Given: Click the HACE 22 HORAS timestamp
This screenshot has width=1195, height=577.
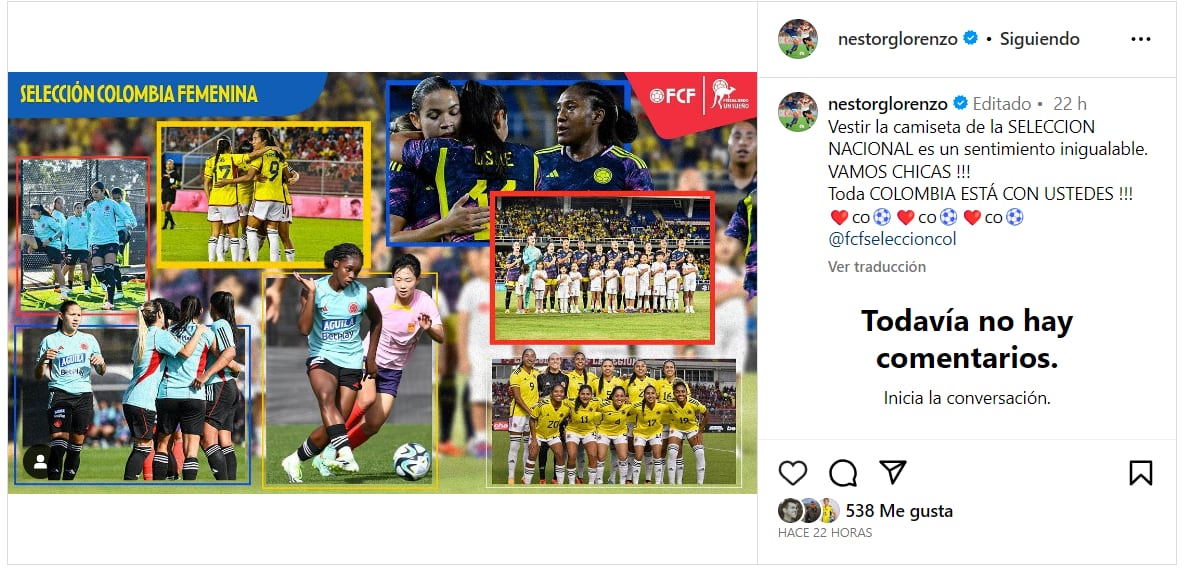Looking at the screenshot, I should [x=825, y=533].
